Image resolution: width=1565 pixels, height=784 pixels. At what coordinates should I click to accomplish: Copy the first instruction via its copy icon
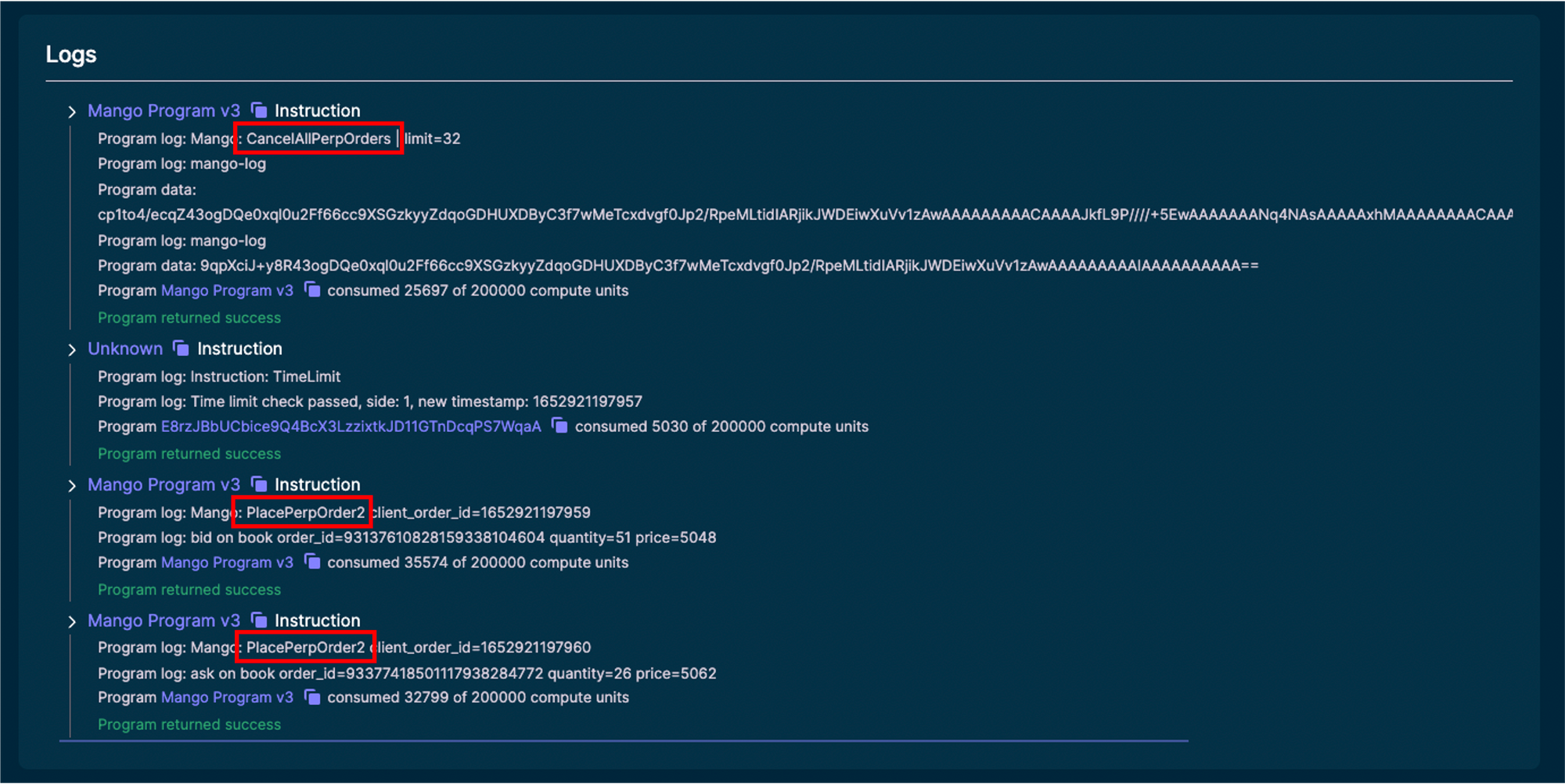click(x=259, y=110)
